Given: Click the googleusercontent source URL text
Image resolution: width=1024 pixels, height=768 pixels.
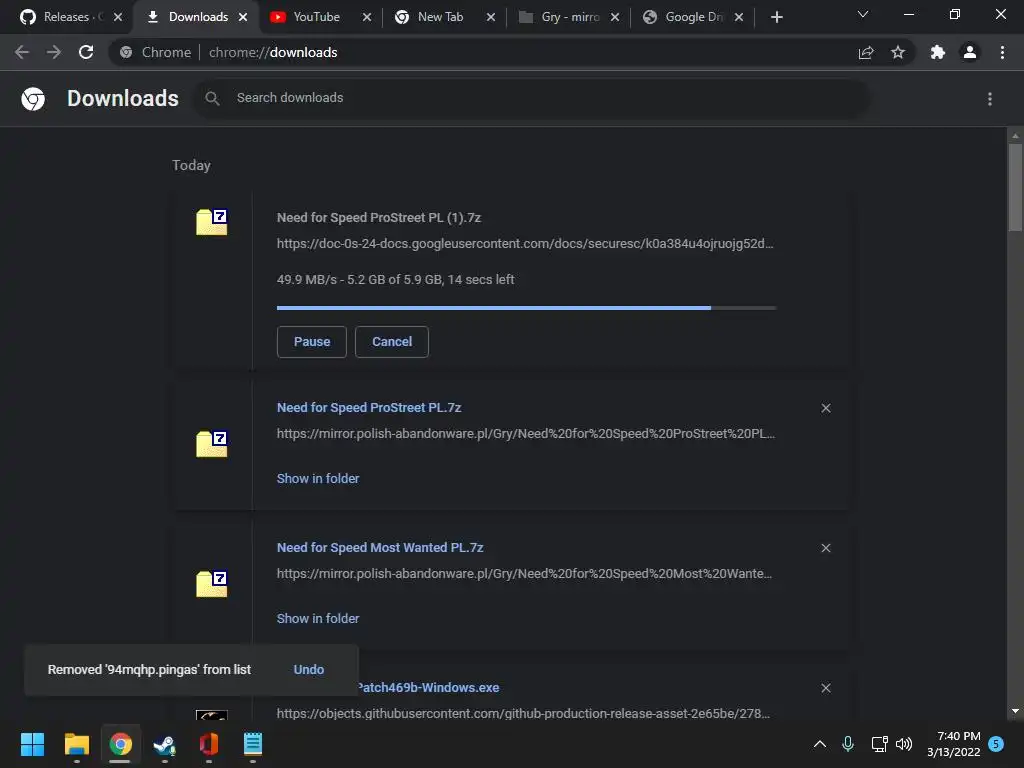Looking at the screenshot, I should [x=525, y=244].
